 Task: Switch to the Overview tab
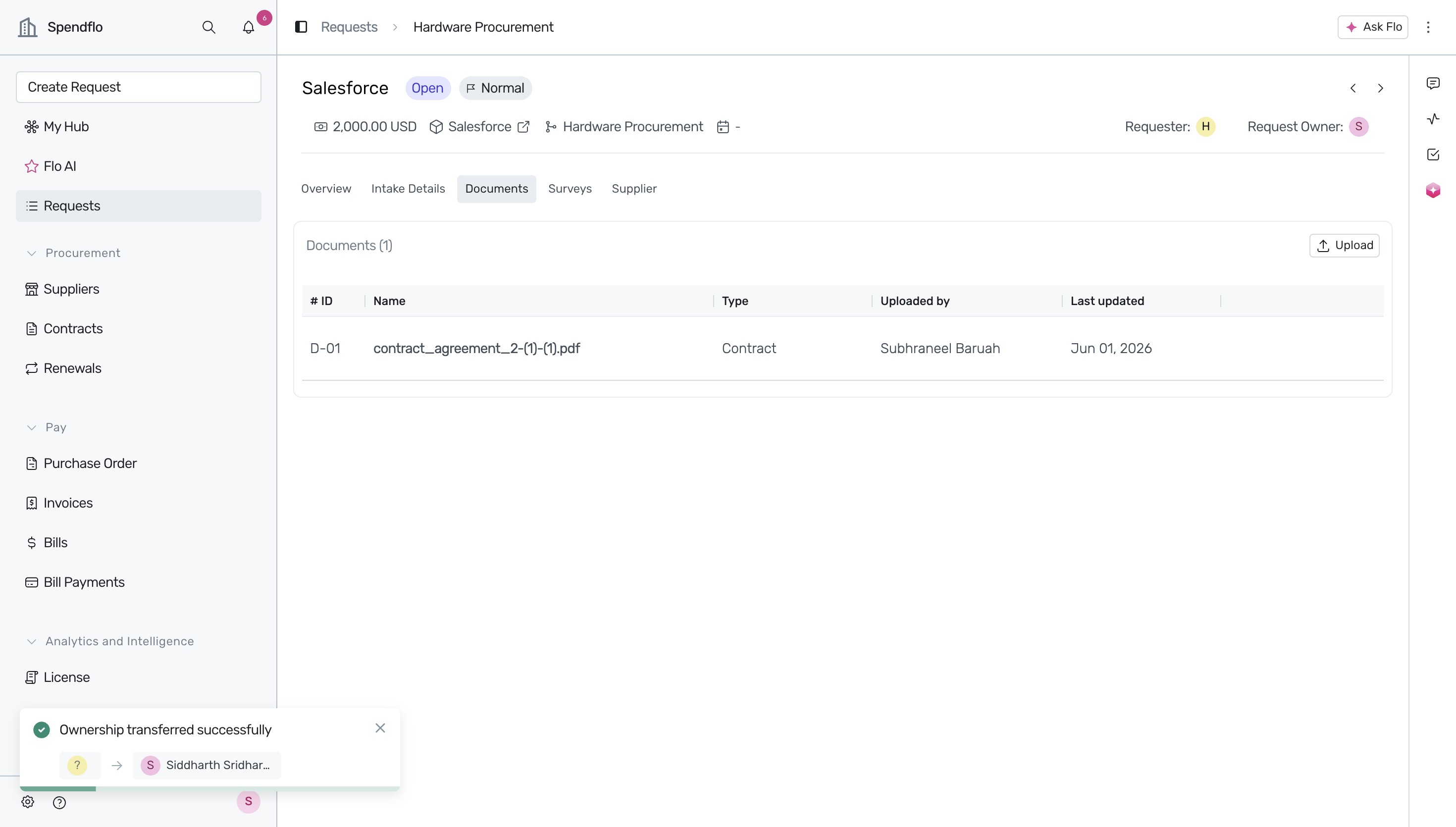click(326, 189)
